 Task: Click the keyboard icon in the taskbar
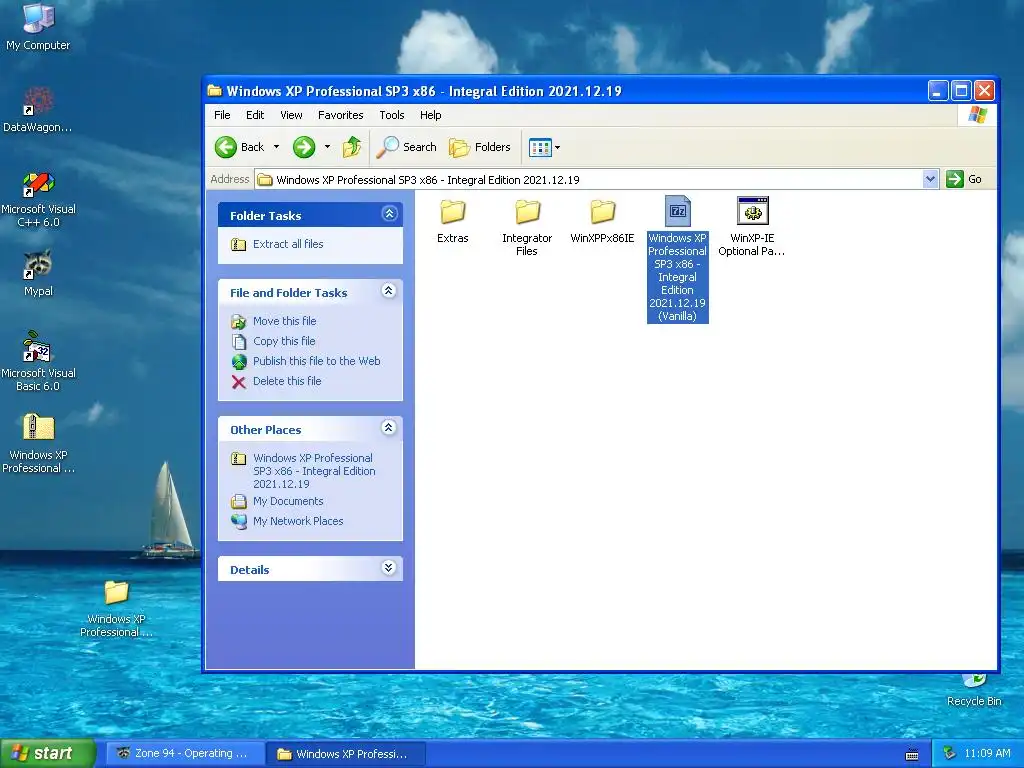pos(912,755)
